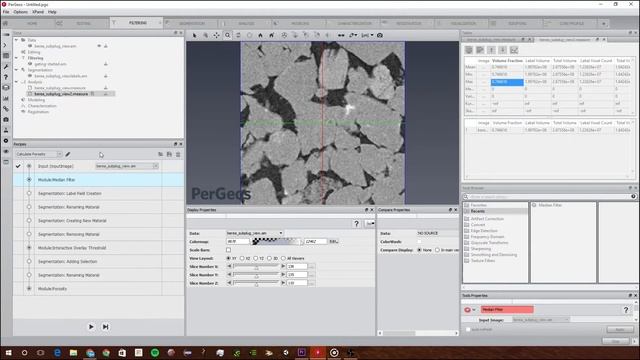Click the question mark icon in left sidebar
The width and height of the screenshot is (640, 360).
coord(6,77)
